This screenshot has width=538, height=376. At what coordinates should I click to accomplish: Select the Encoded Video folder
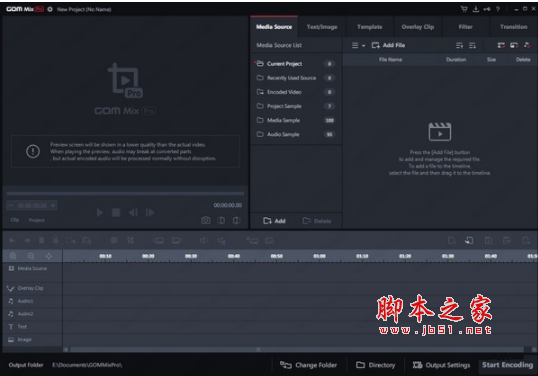click(296, 92)
